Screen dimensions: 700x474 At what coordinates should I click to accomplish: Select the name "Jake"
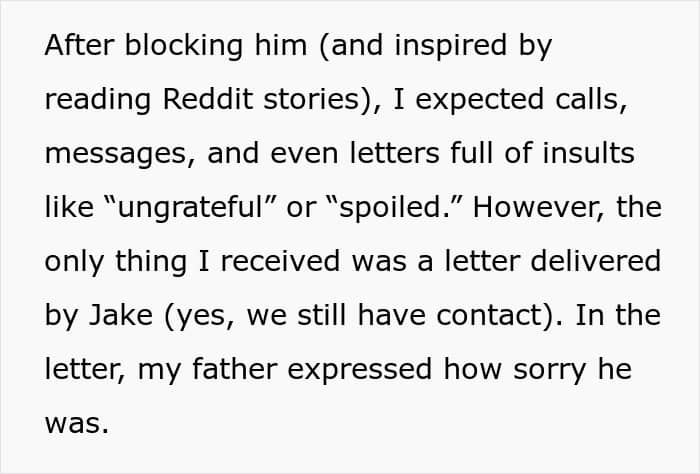(x=121, y=315)
